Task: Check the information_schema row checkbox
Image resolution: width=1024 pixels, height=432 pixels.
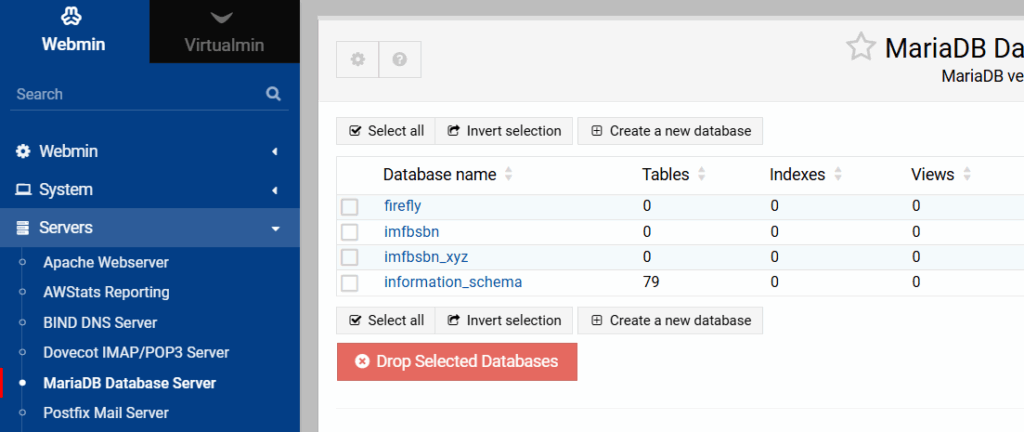Action: 349,283
